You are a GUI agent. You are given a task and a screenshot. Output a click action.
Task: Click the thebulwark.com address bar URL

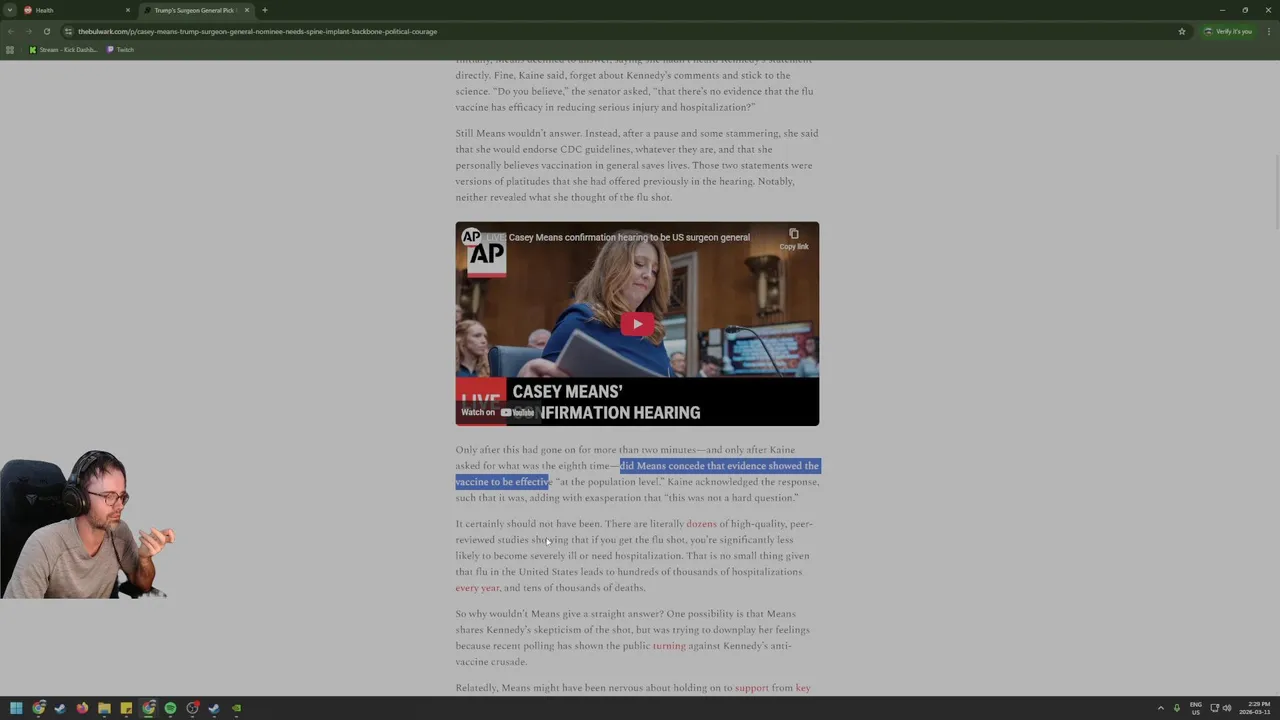(258, 31)
